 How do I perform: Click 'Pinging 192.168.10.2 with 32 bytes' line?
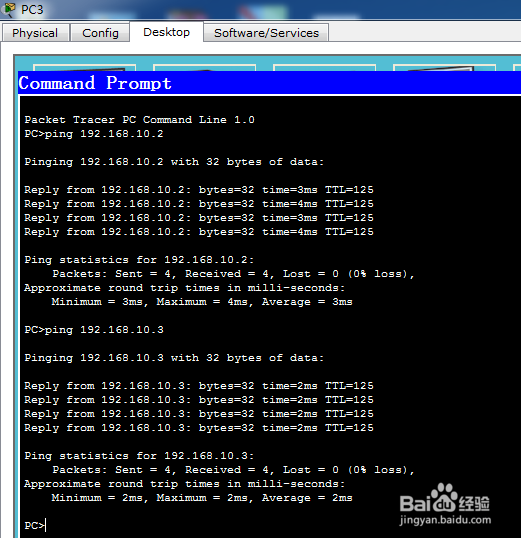click(174, 162)
